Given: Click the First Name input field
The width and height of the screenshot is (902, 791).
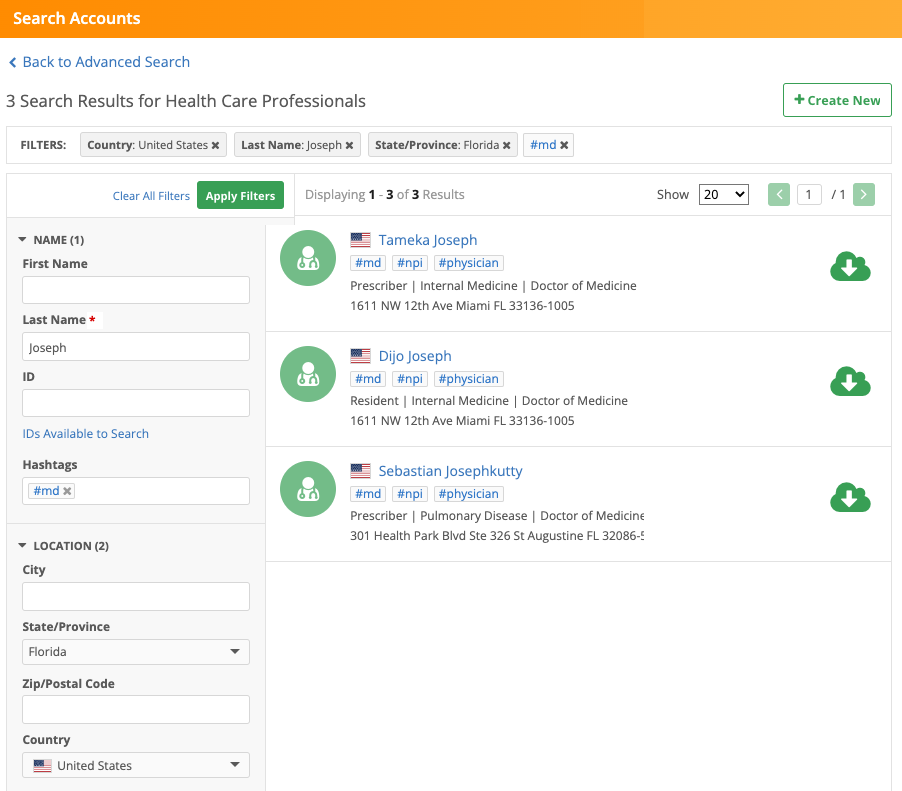Looking at the screenshot, I should [136, 290].
